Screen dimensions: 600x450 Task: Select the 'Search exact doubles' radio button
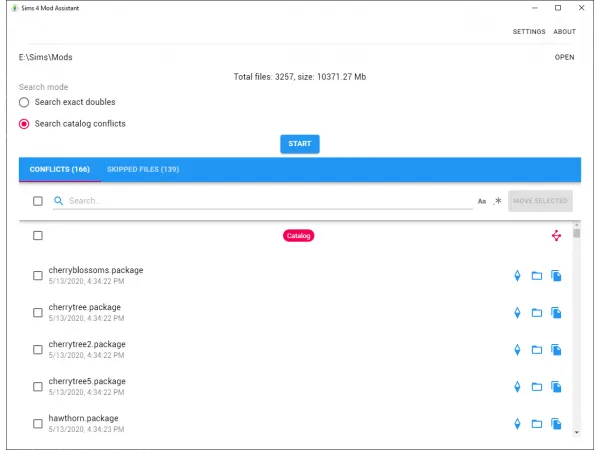[25, 102]
